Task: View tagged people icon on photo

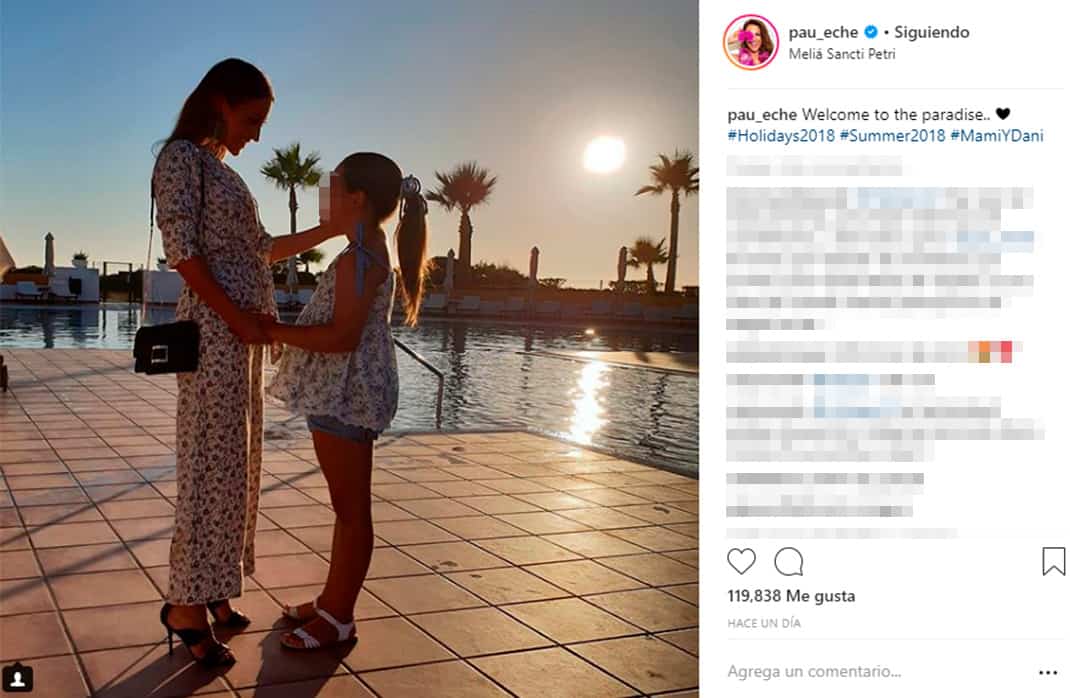Action: click(x=18, y=678)
